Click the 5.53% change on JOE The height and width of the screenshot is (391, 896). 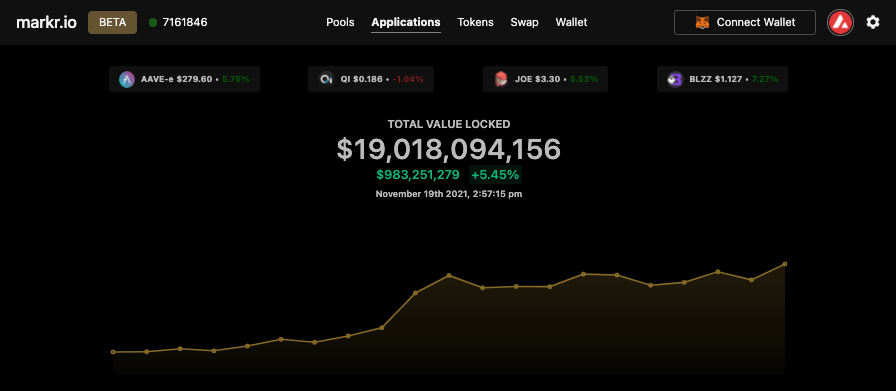tap(584, 79)
